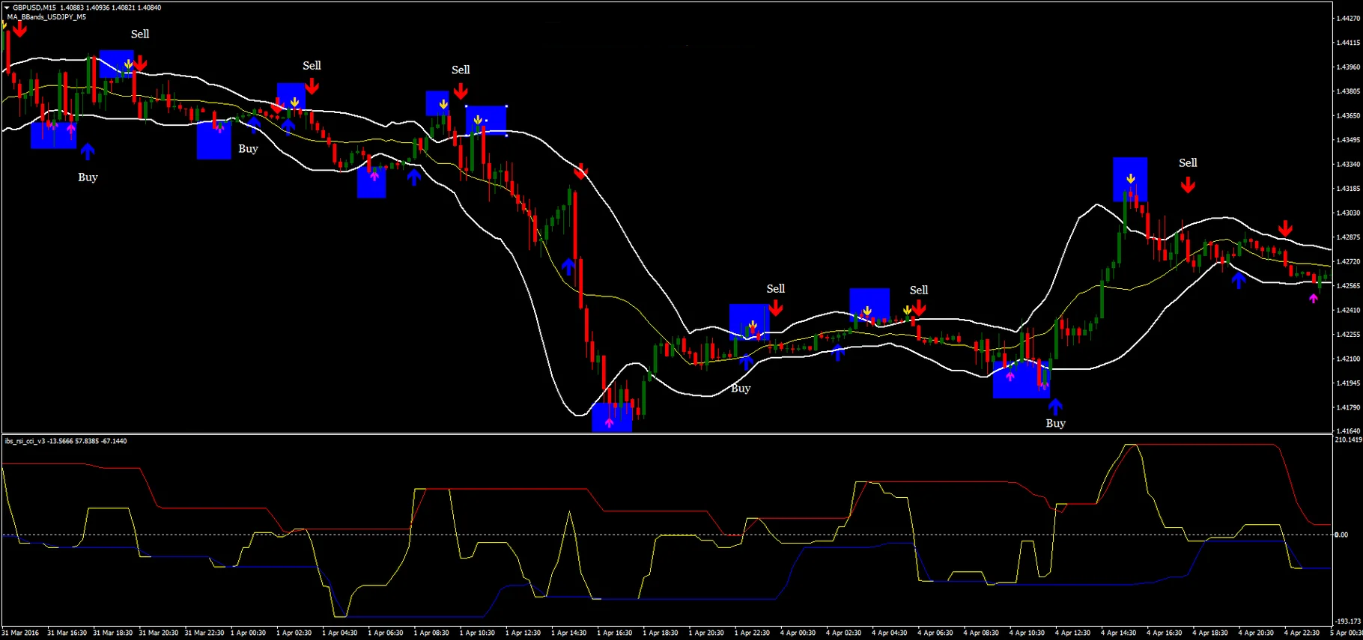Select the MA_BBands_USDJPY_M5 indicator label

pyautogui.click(x=46, y=17)
